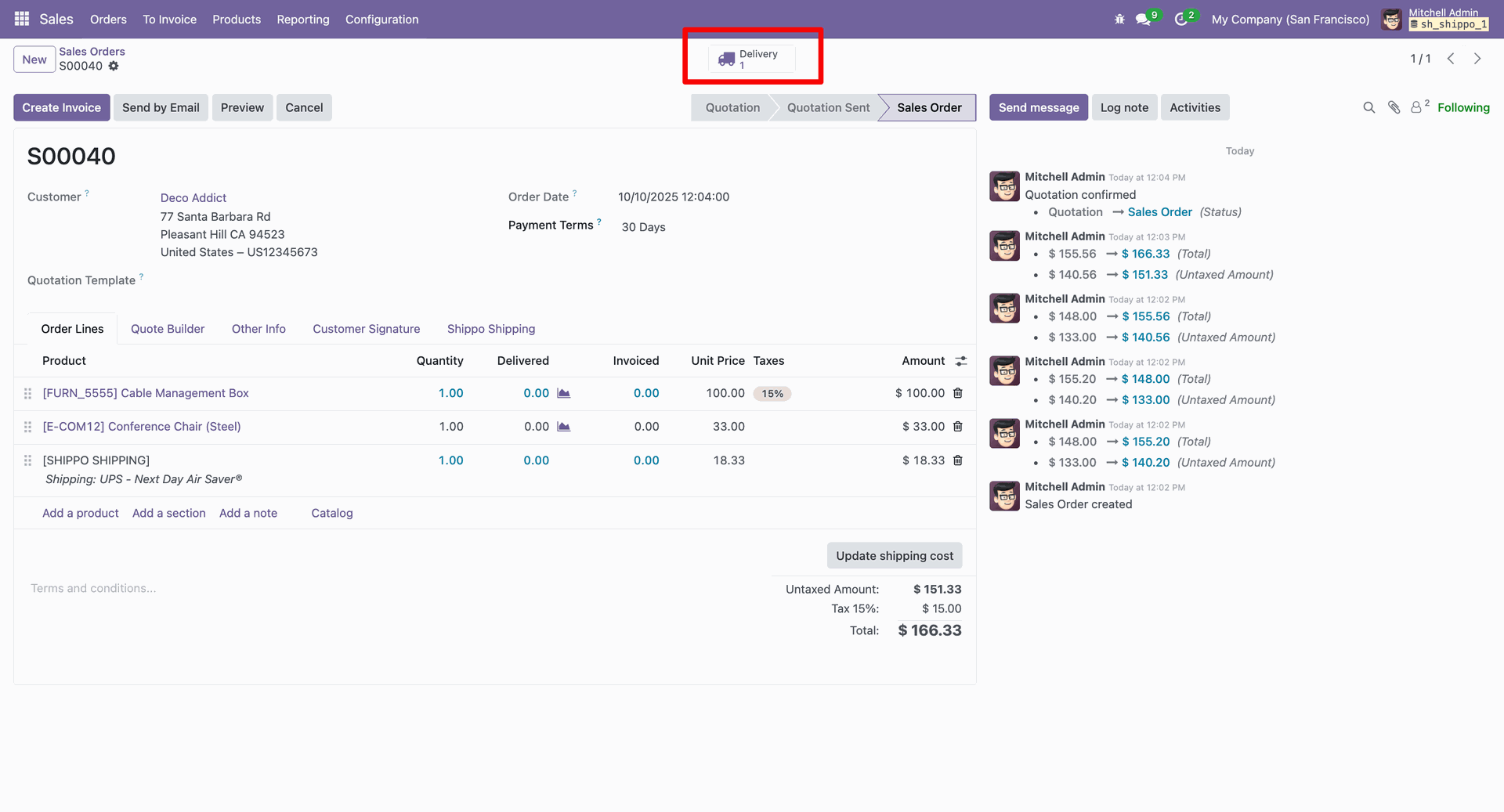The width and height of the screenshot is (1504, 812).
Task: Click the gear icon beside S00040
Action: [x=114, y=66]
